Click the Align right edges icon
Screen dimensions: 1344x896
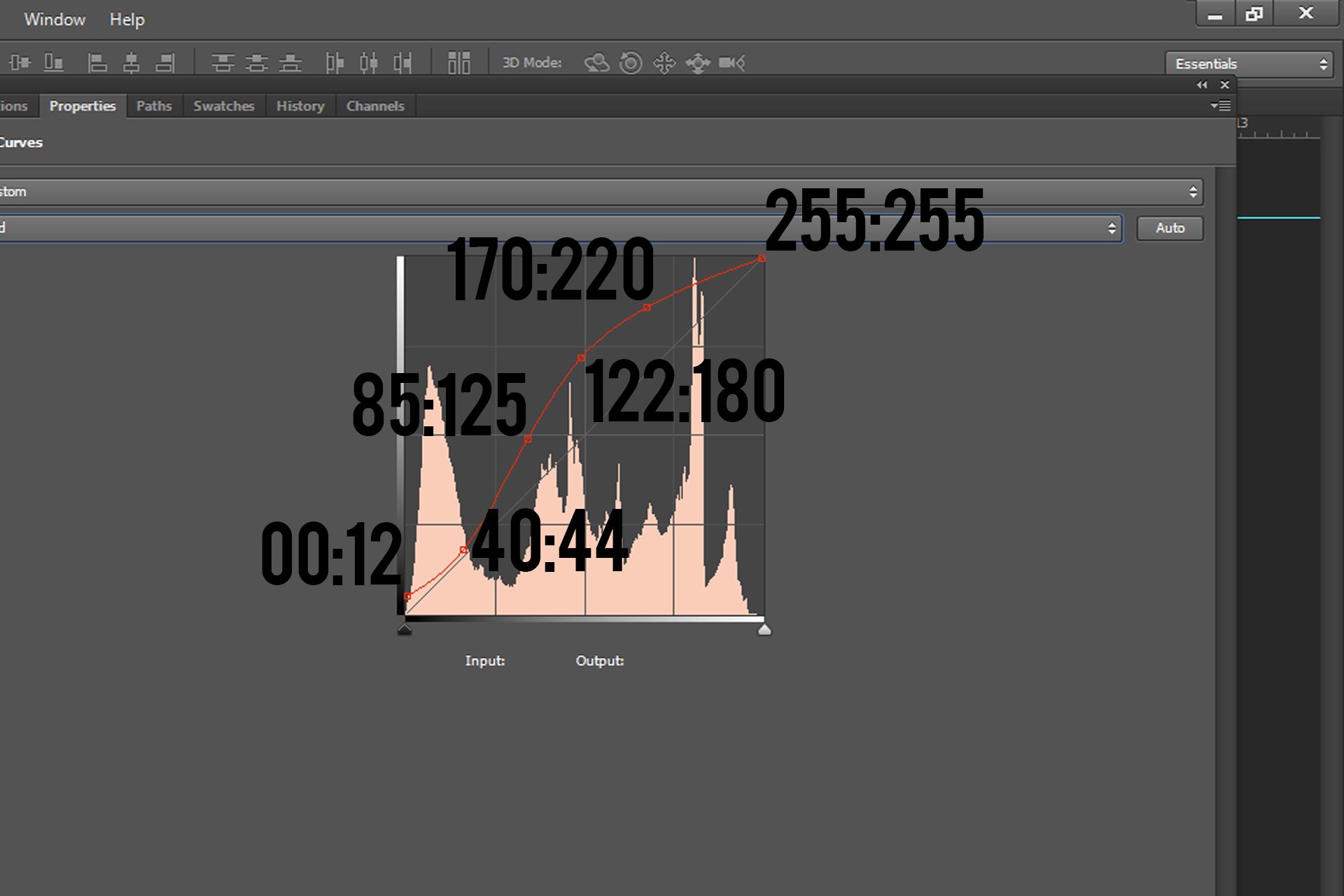tap(164, 63)
